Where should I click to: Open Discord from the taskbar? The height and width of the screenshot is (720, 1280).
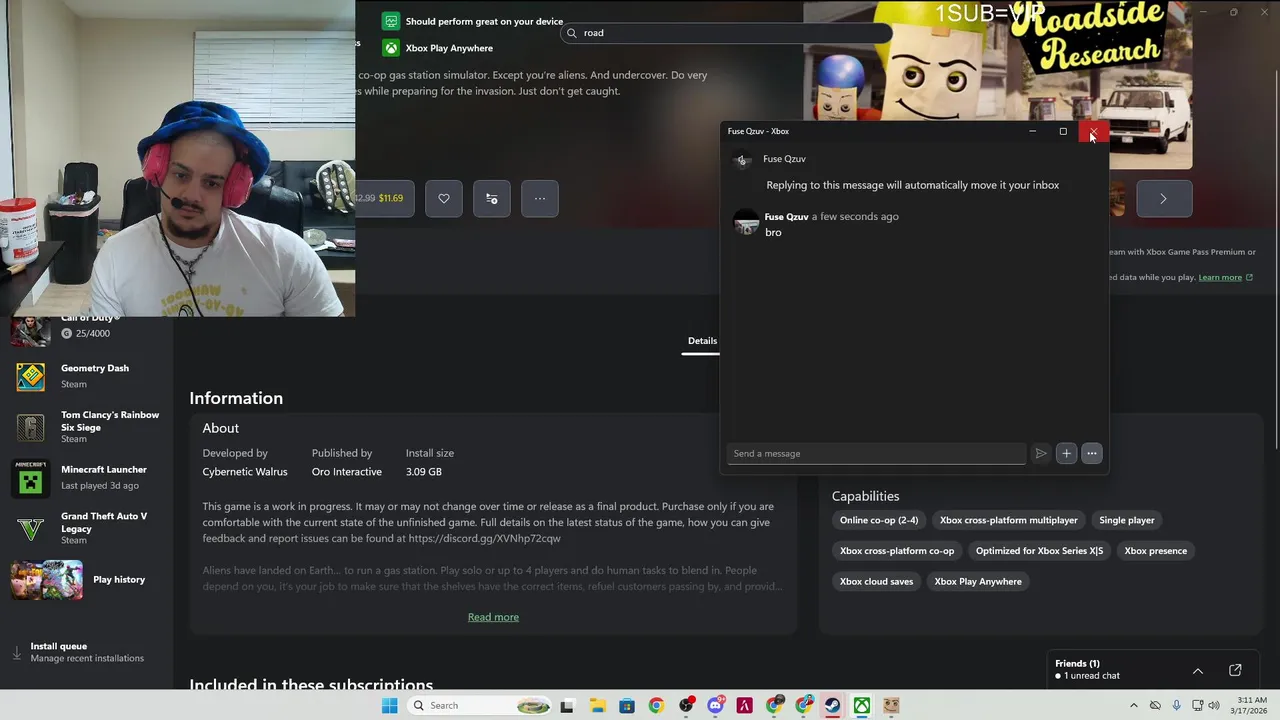(715, 706)
